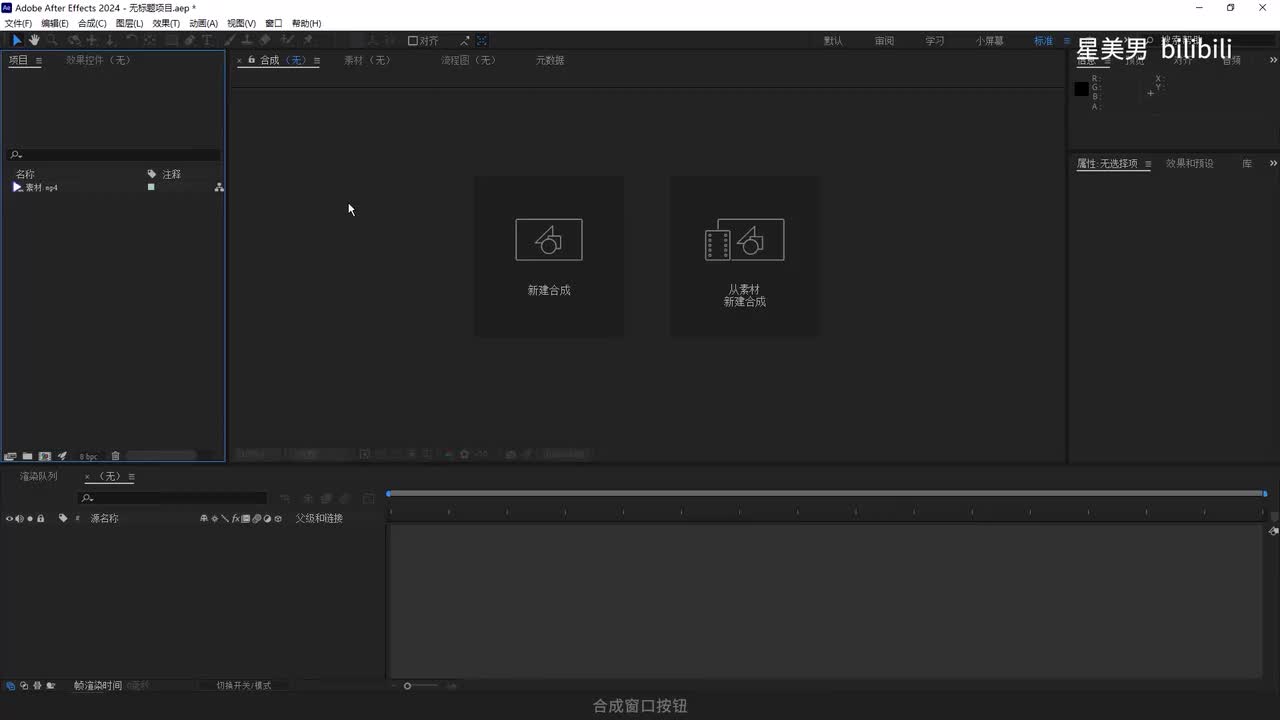Create new folder in Project panel
The width and height of the screenshot is (1280, 720).
tap(27, 456)
